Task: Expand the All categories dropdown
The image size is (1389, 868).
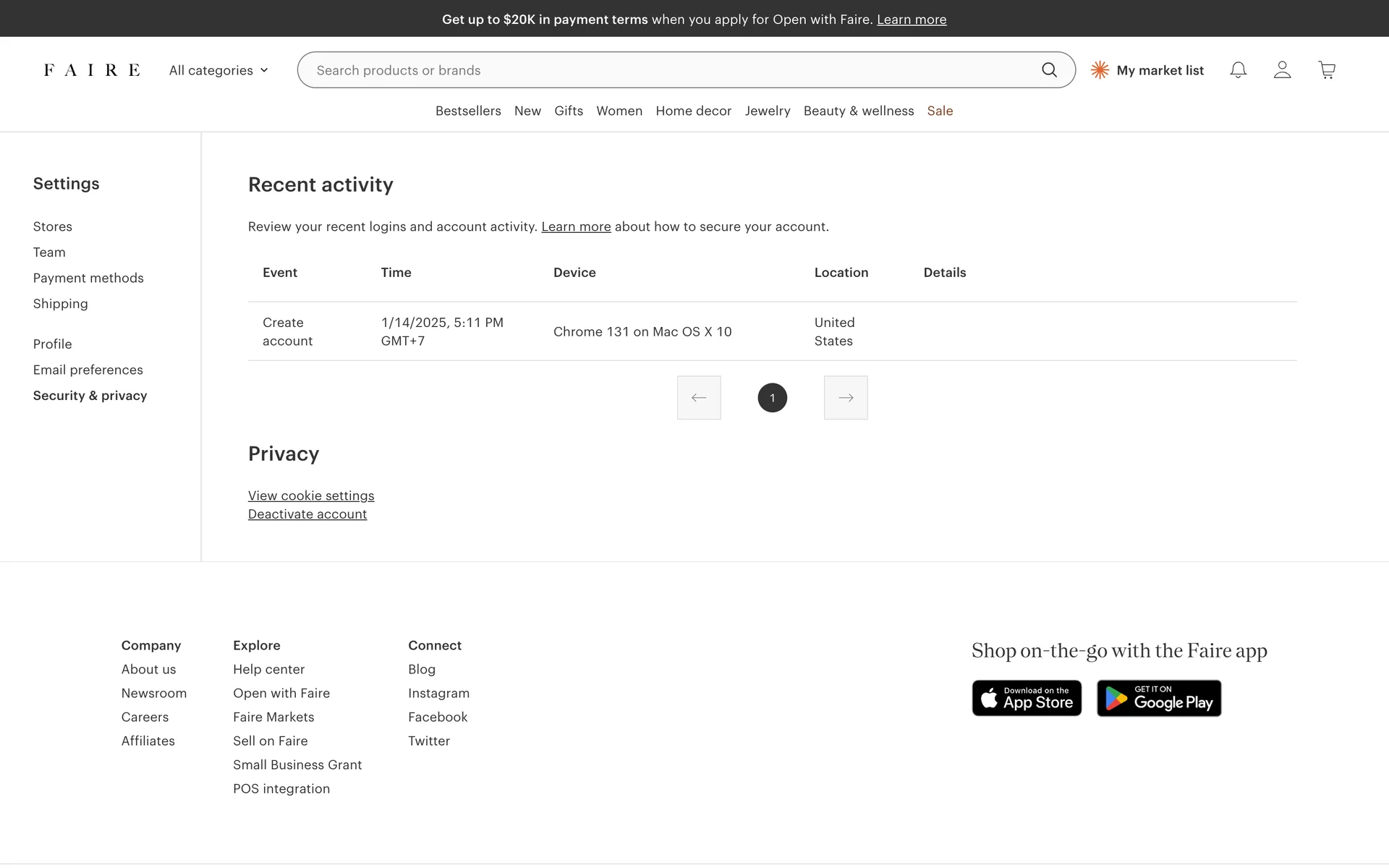Action: point(218,70)
